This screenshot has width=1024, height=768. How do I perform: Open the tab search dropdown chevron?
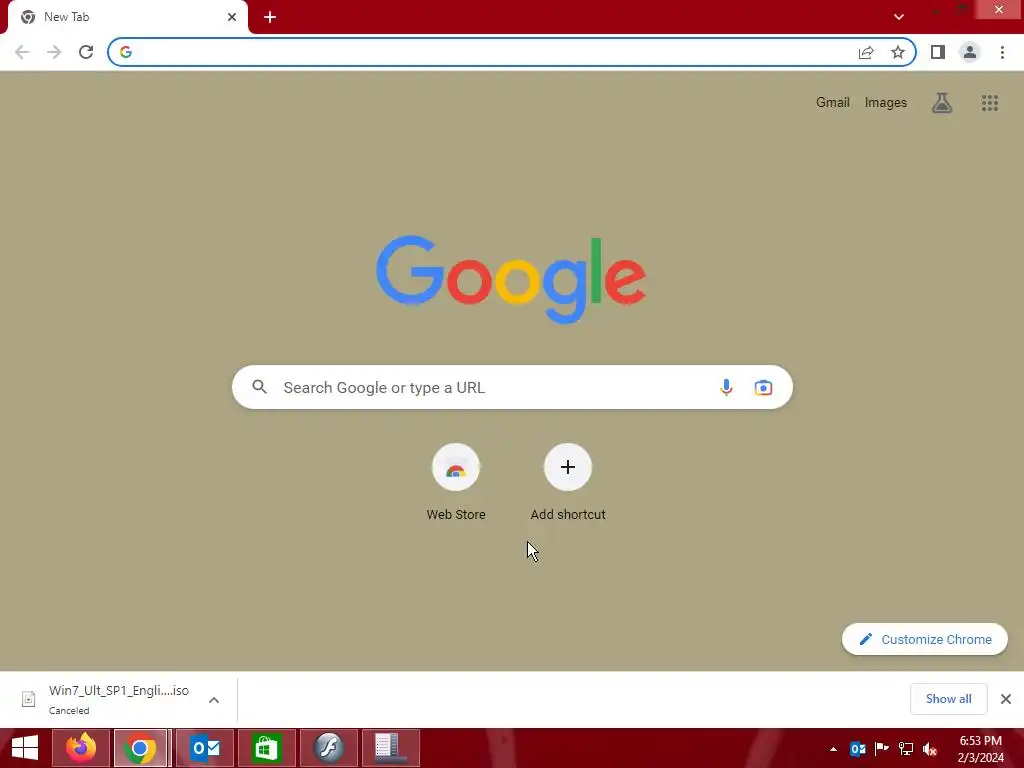(x=899, y=17)
